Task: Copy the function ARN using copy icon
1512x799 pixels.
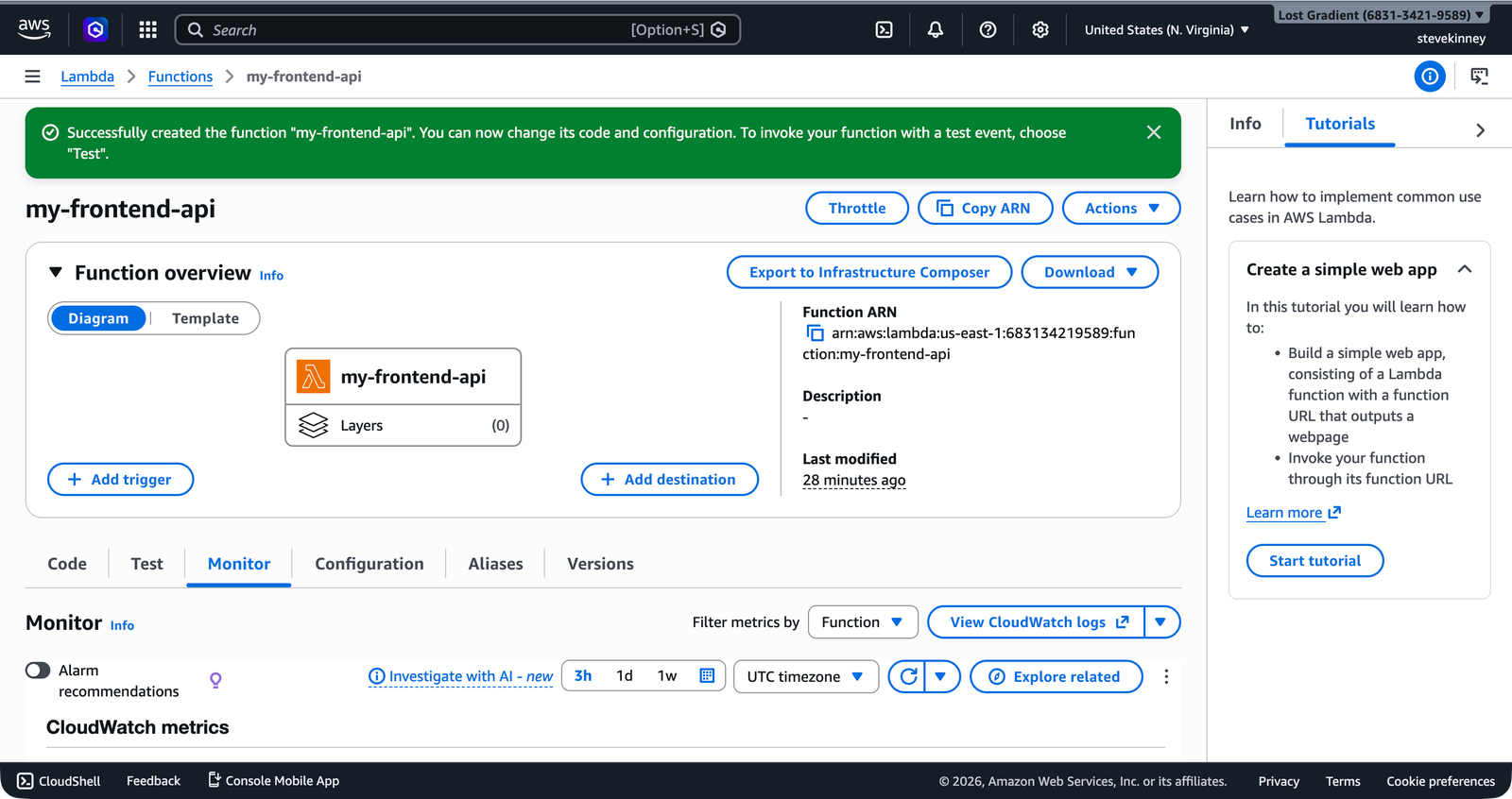Action: point(815,333)
